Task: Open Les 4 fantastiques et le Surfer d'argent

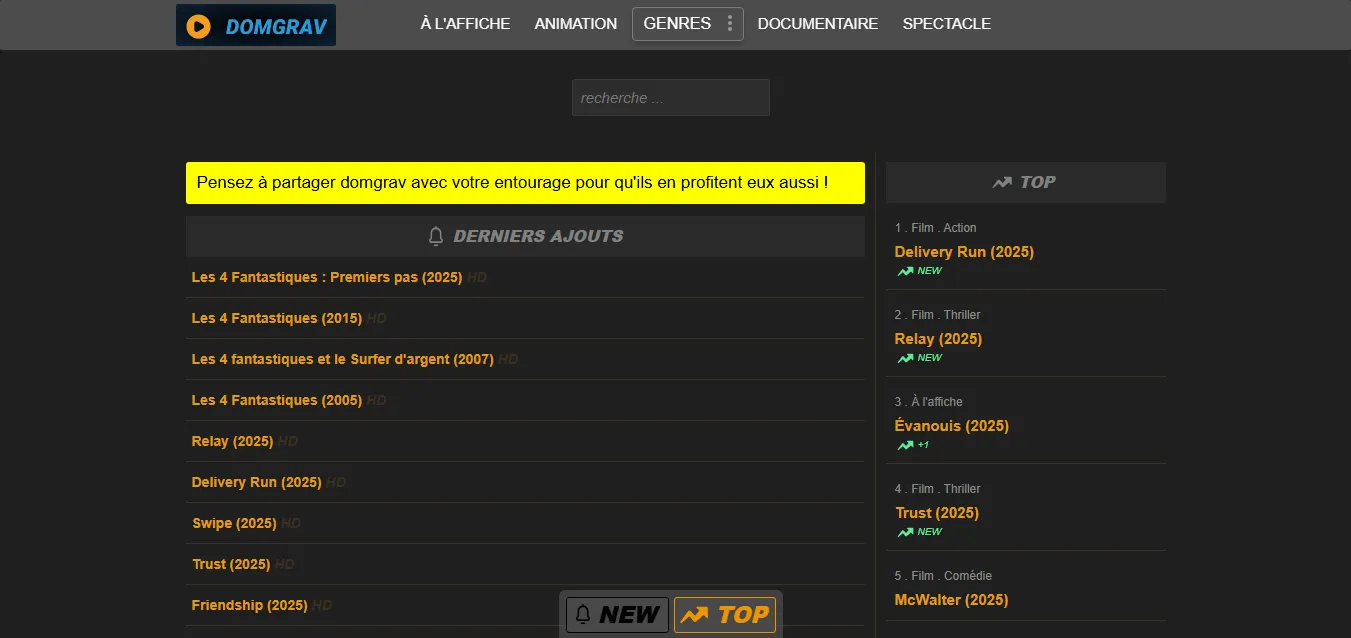Action: (x=342, y=359)
